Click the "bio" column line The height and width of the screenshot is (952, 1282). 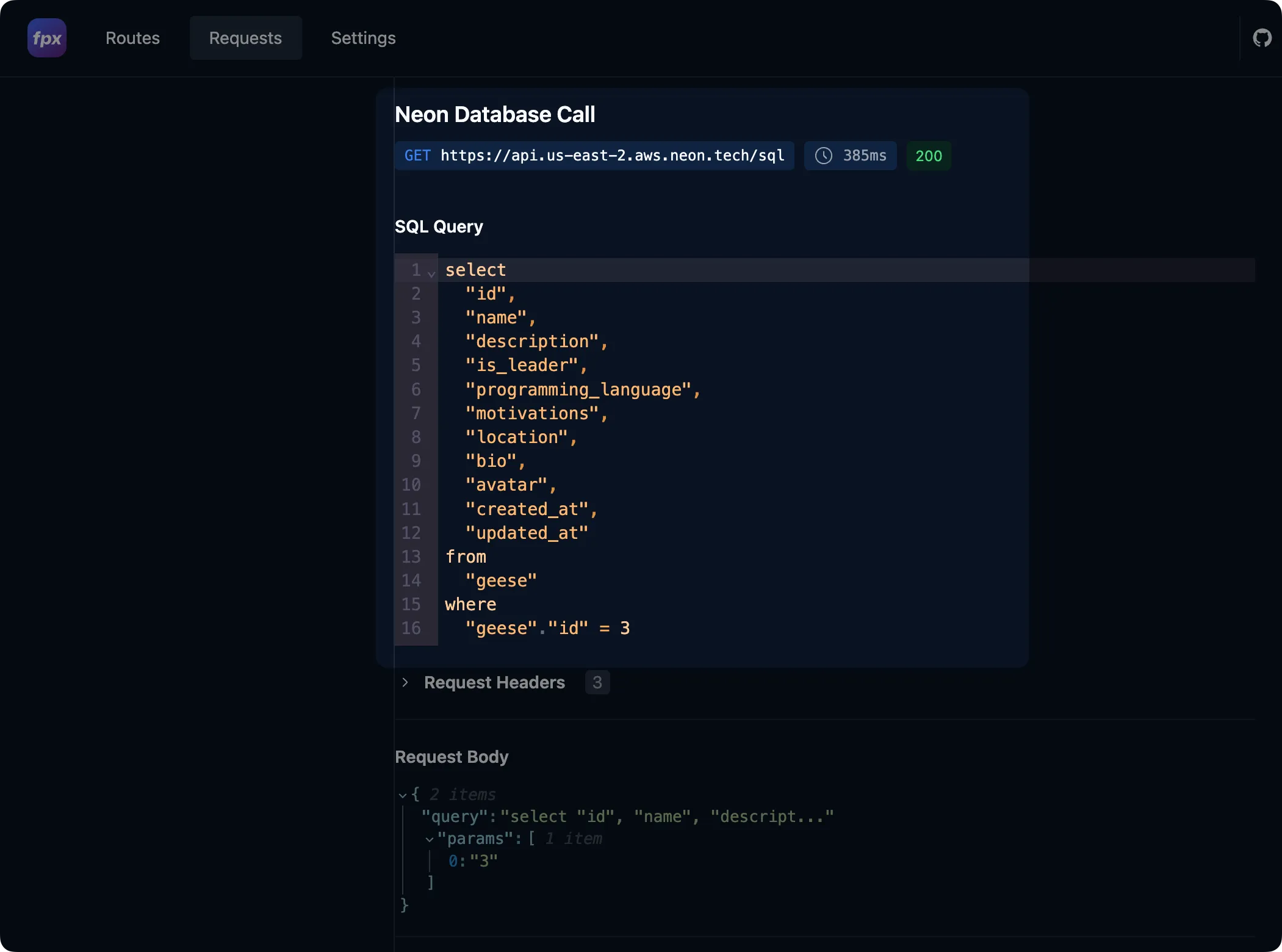[495, 461]
